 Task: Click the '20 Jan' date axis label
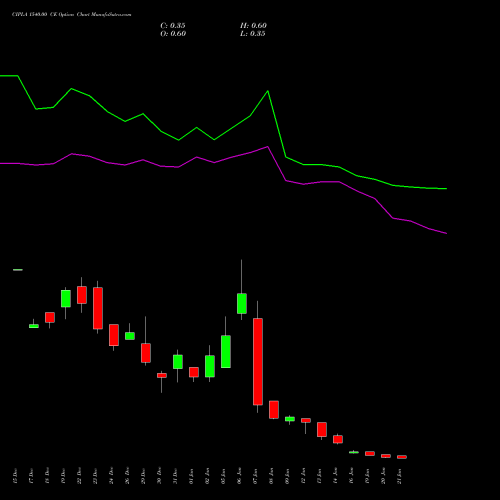click(383, 476)
